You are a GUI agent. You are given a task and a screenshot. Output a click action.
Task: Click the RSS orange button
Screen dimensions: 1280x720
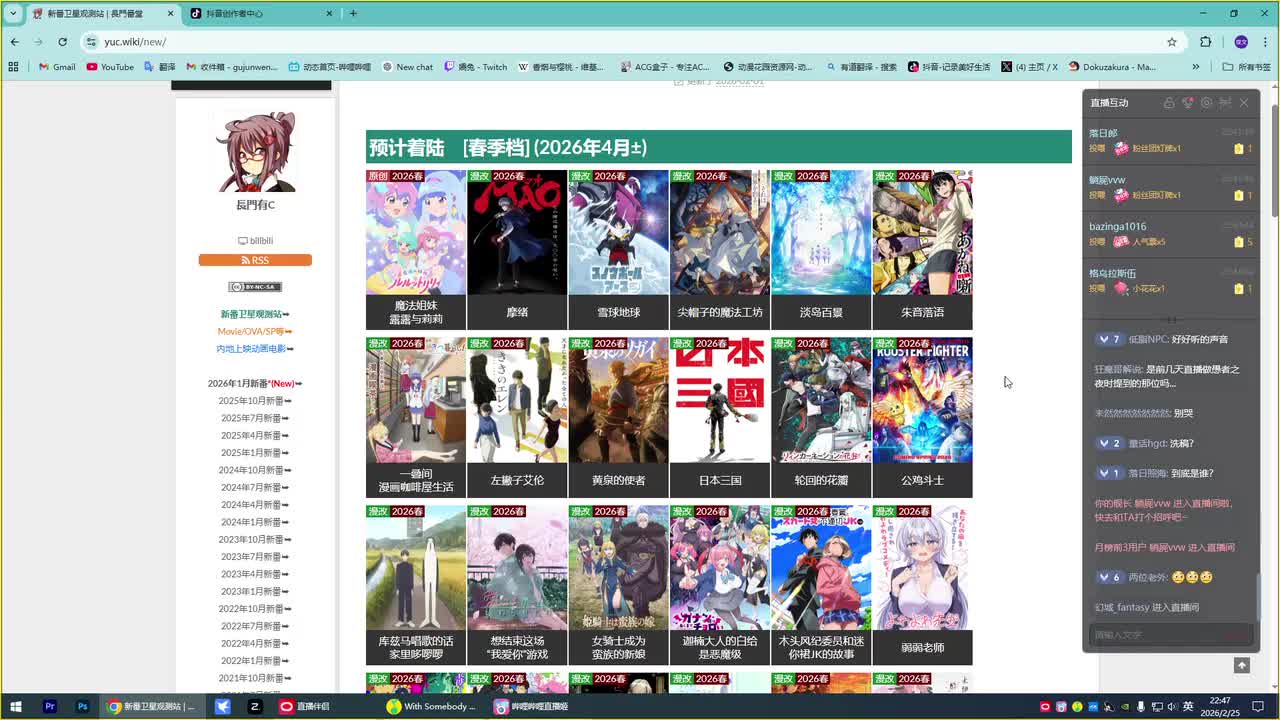(255, 260)
